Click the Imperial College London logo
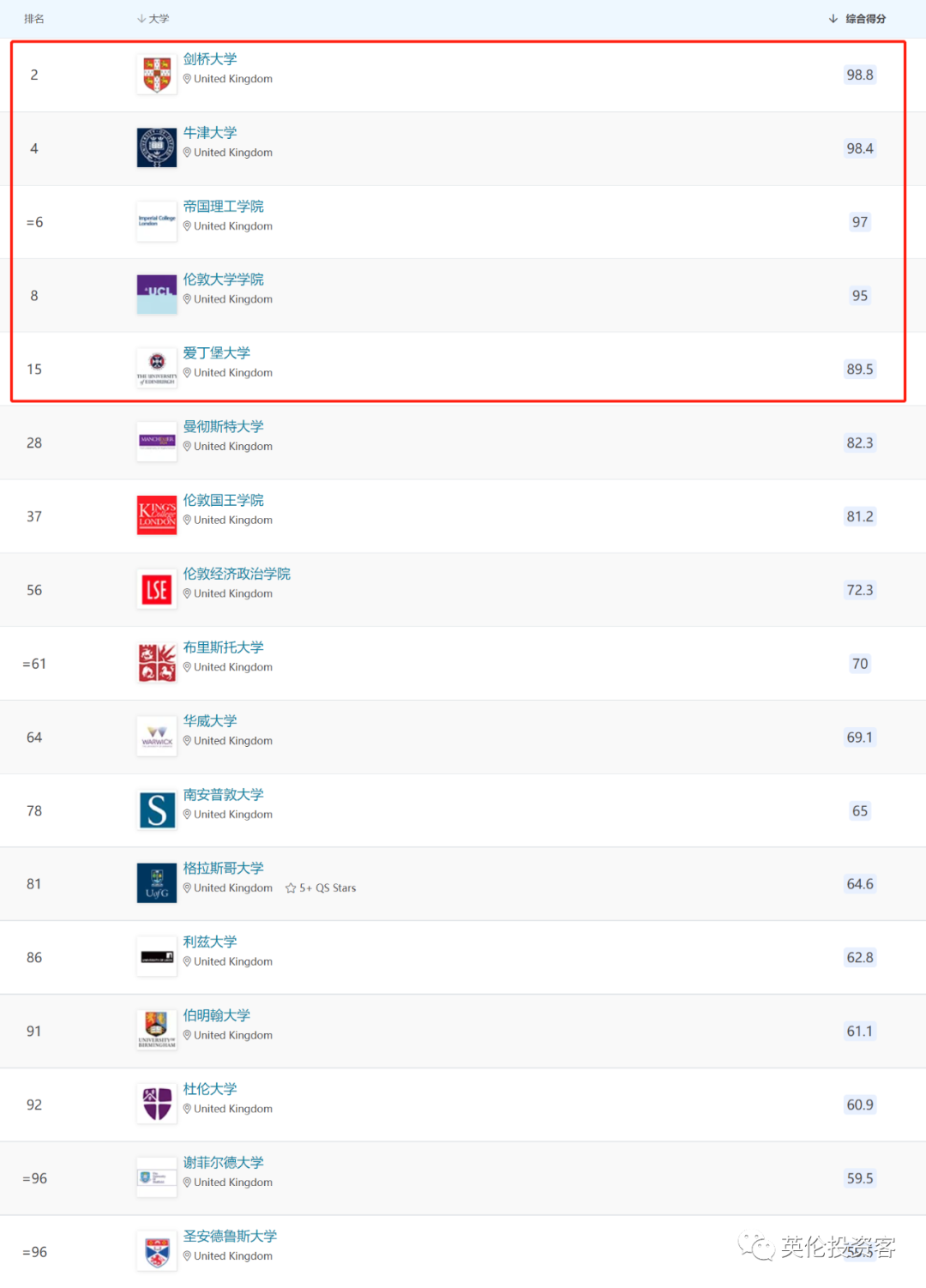The image size is (926, 1288). 157,221
